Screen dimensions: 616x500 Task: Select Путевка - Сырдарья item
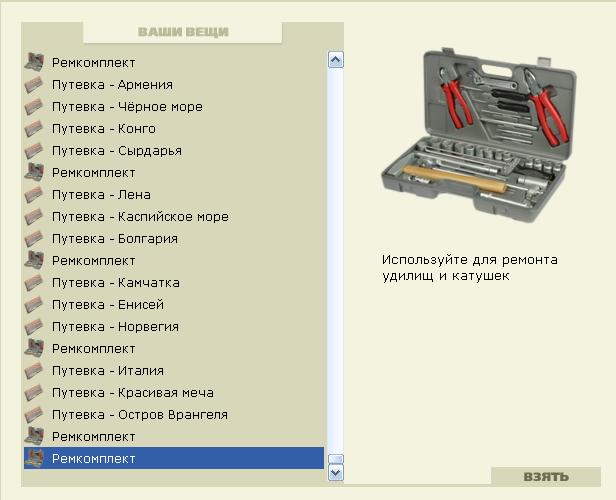[x=174, y=150]
